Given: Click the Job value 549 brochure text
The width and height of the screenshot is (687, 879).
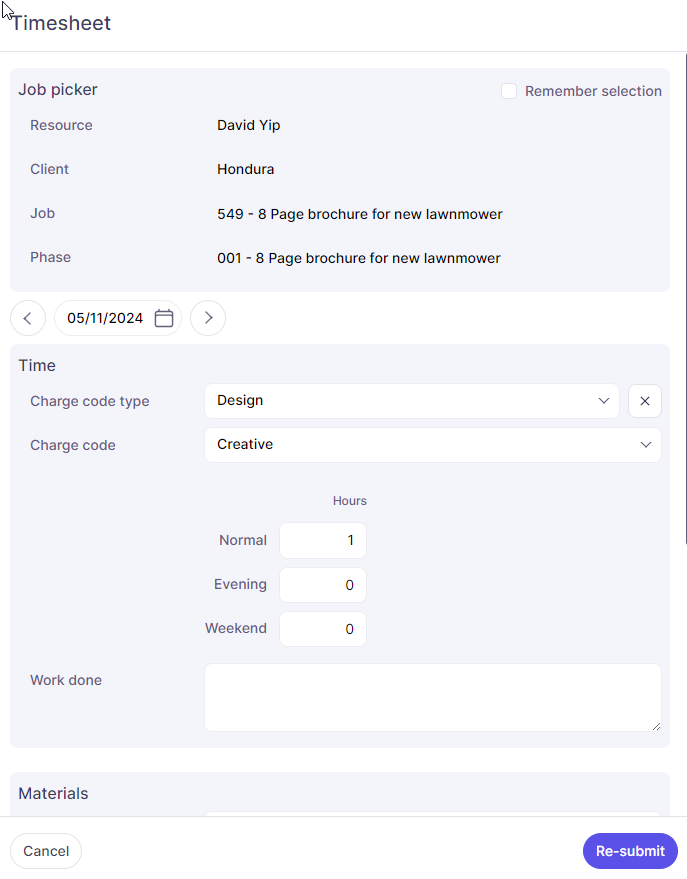Looking at the screenshot, I should click(x=359, y=214).
